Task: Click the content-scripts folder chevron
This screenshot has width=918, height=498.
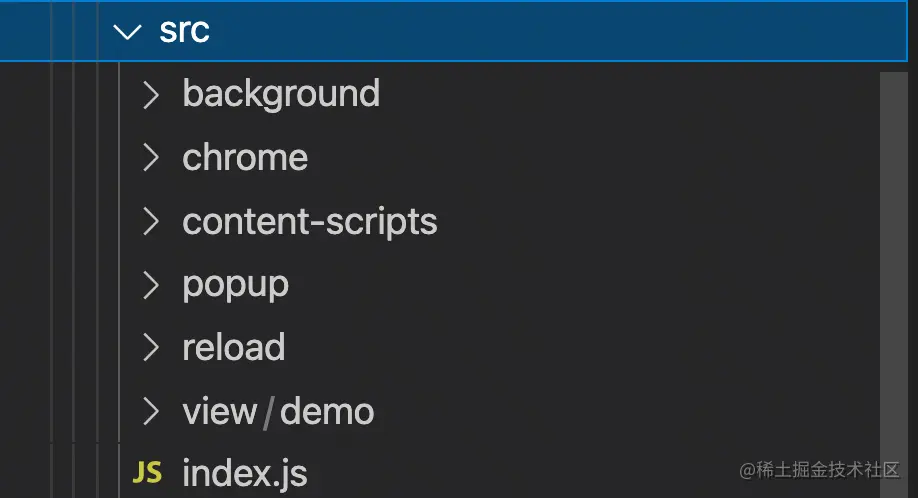Action: click(x=151, y=222)
